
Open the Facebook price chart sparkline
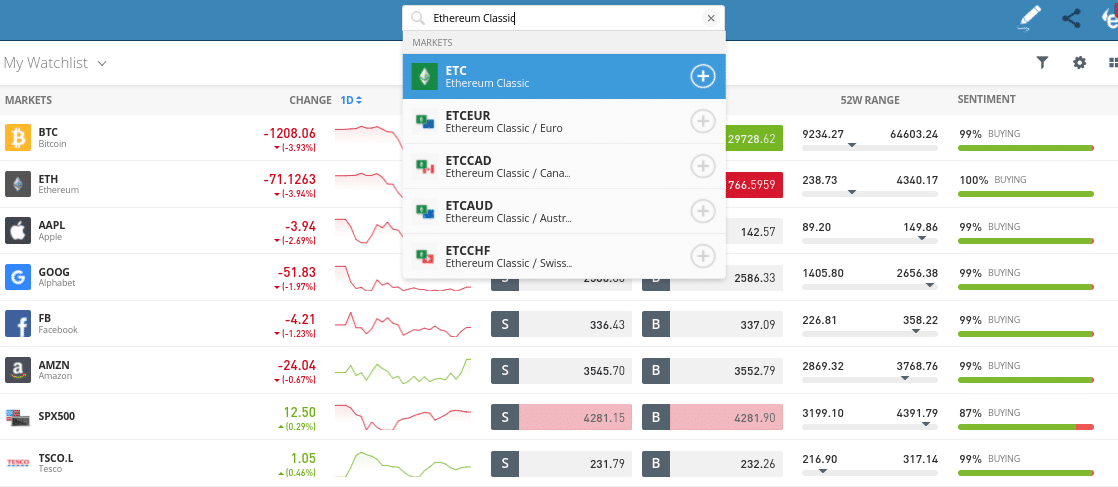point(403,323)
